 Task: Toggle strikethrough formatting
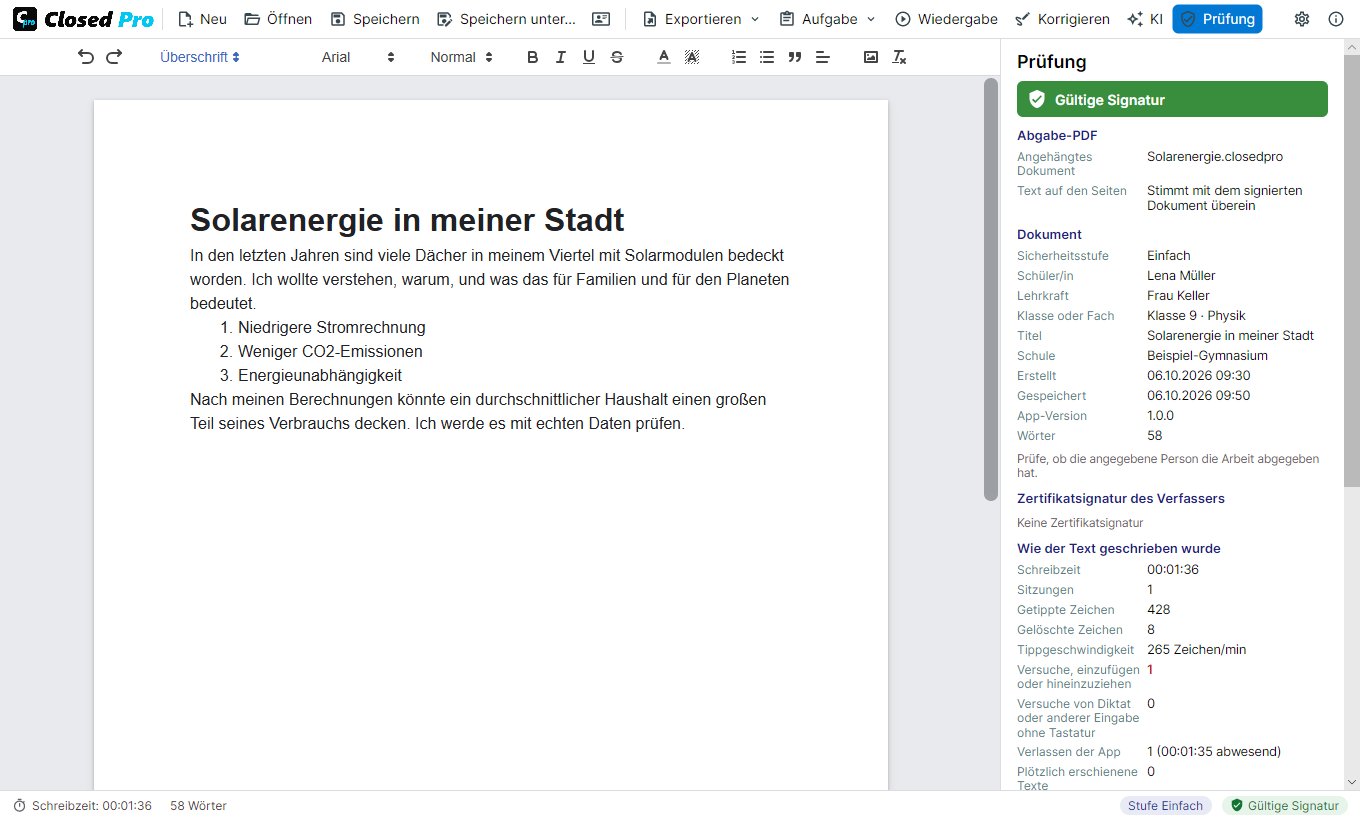[617, 57]
